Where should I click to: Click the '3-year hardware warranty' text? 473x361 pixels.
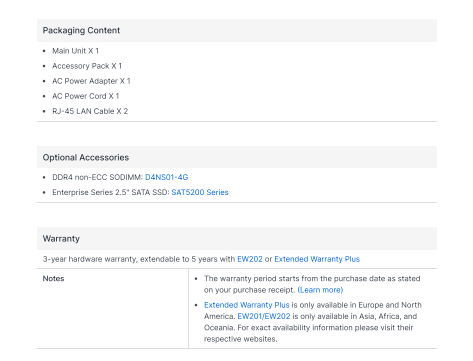(x=90, y=259)
